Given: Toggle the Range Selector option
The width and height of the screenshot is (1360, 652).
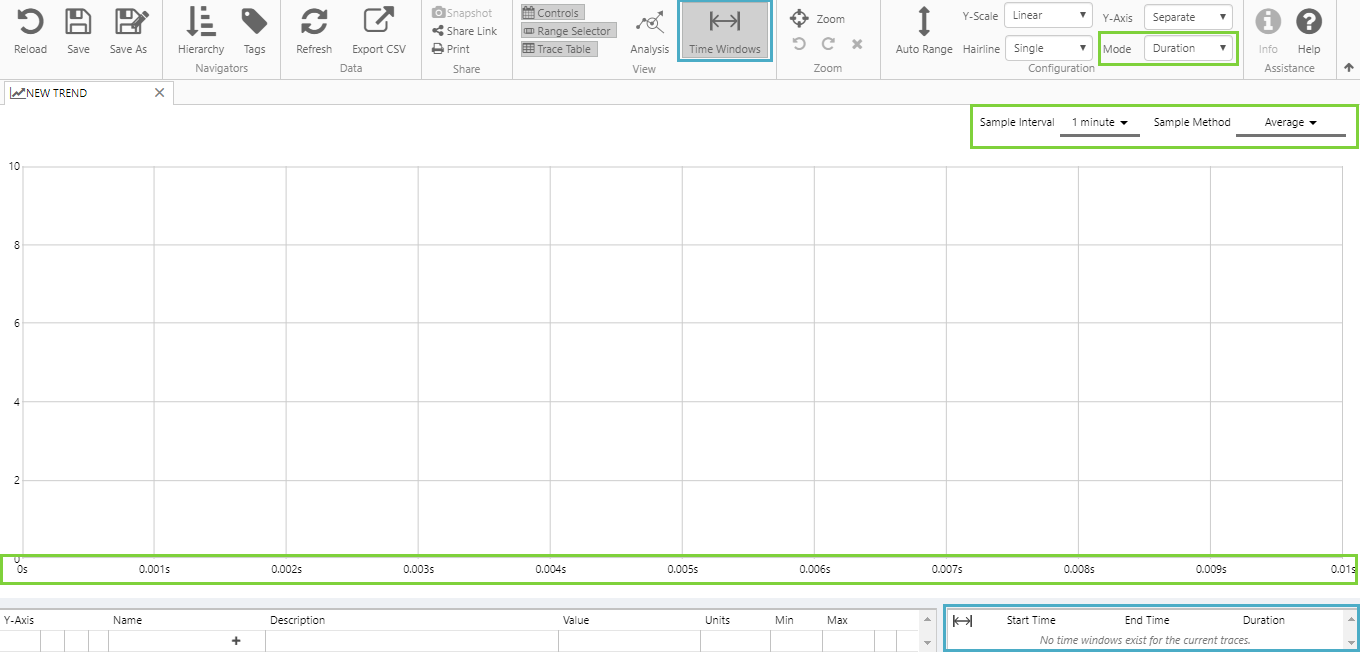Looking at the screenshot, I should coord(568,31).
